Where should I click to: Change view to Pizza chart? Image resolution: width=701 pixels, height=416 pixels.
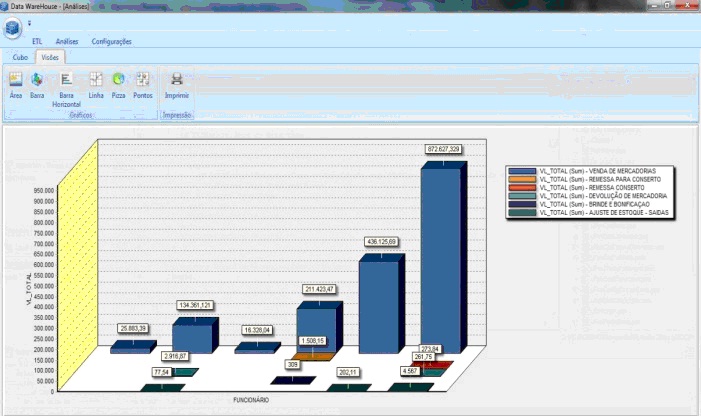(x=119, y=83)
